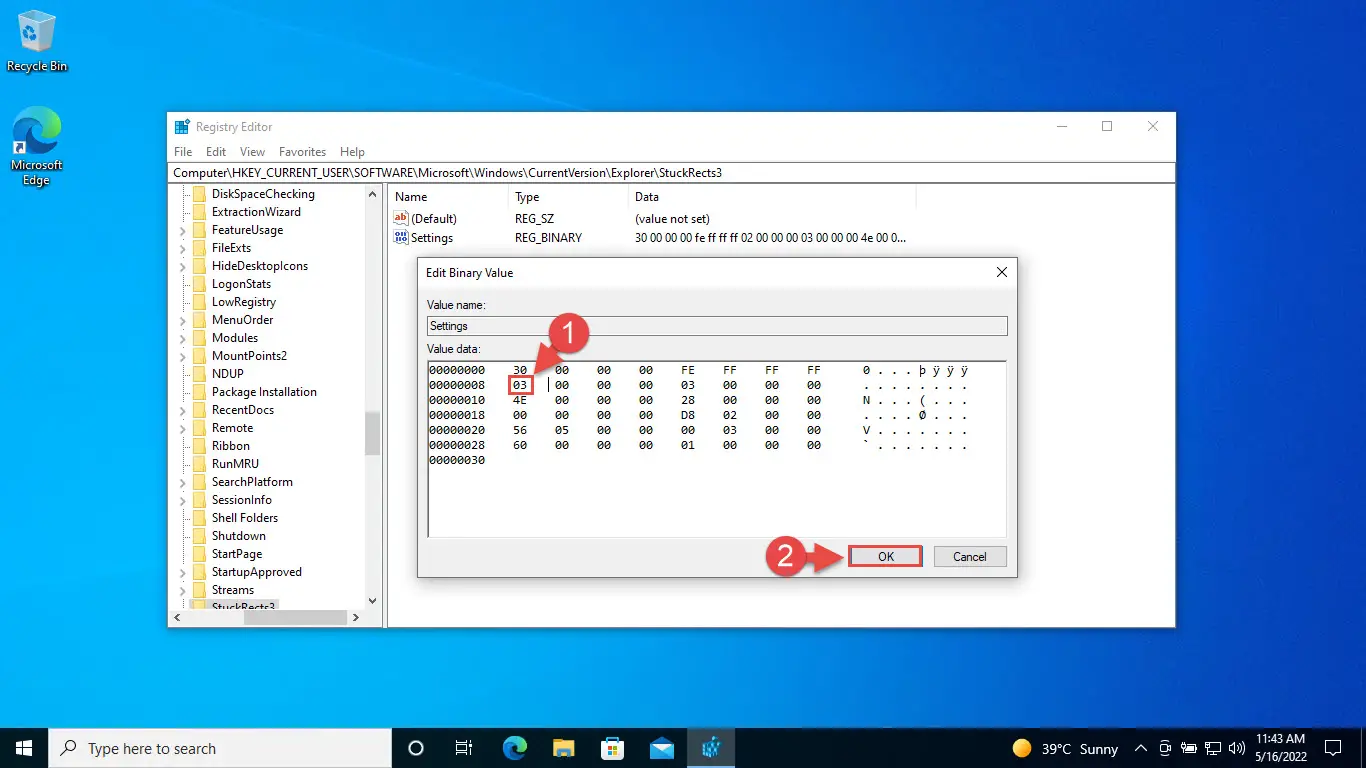Click the 4E byte at offset 00000010
Image resolution: width=1366 pixels, height=768 pixels.
point(519,400)
